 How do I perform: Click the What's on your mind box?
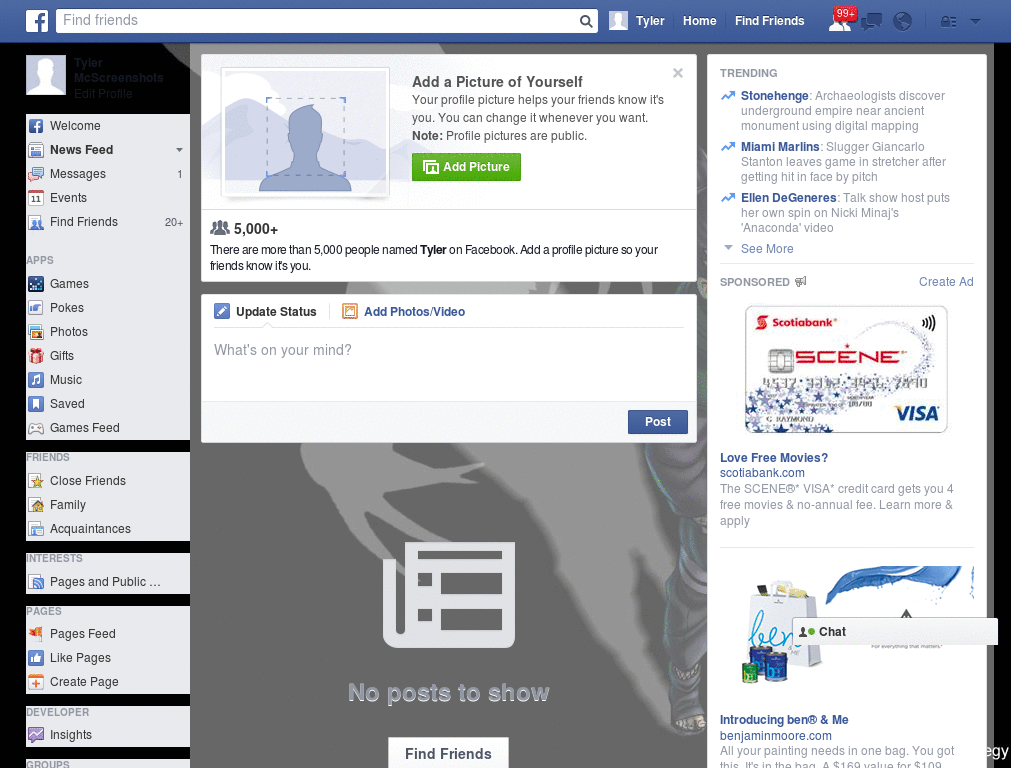tap(449, 364)
